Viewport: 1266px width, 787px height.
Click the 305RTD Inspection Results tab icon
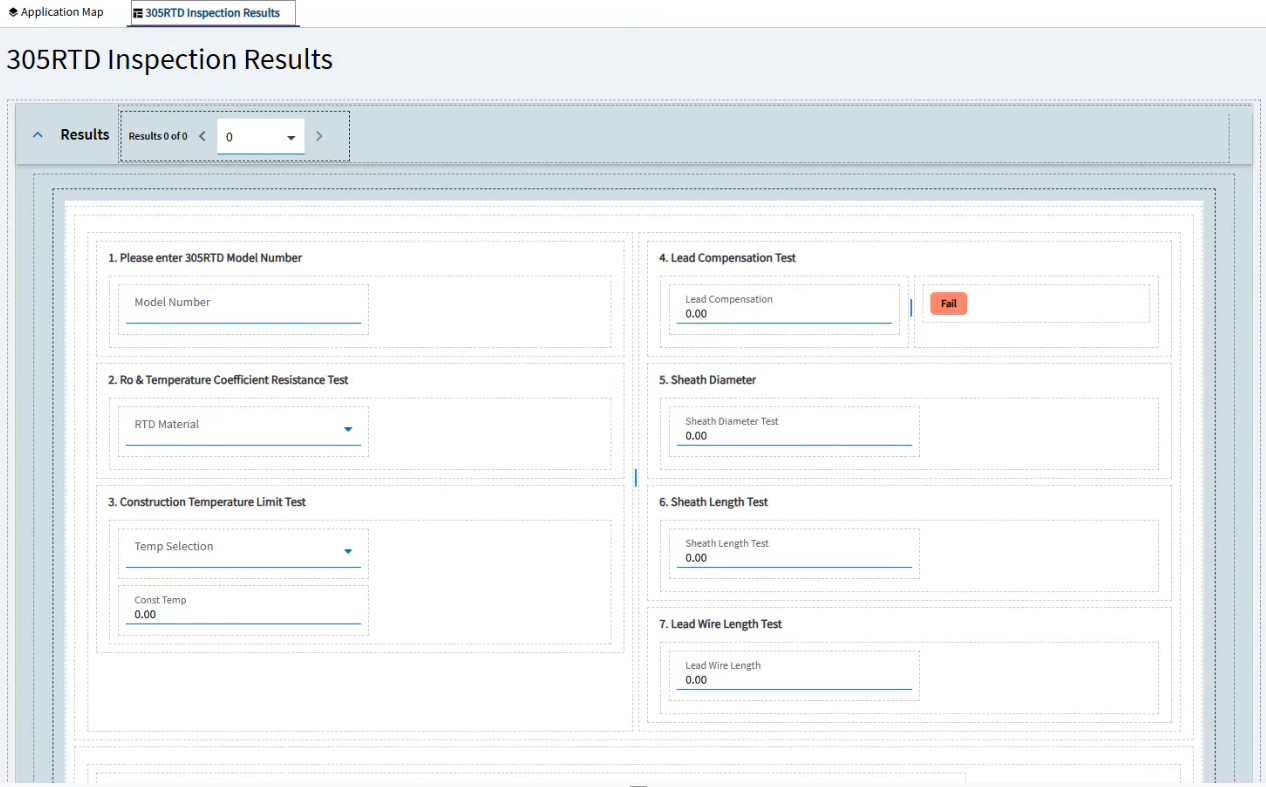138,14
